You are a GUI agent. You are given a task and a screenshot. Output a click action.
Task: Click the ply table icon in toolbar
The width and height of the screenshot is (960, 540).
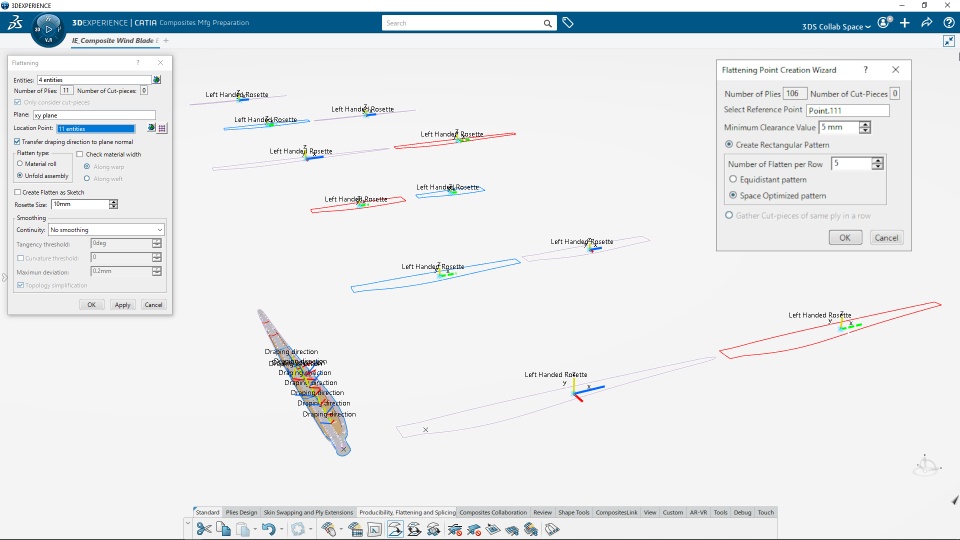(356, 529)
